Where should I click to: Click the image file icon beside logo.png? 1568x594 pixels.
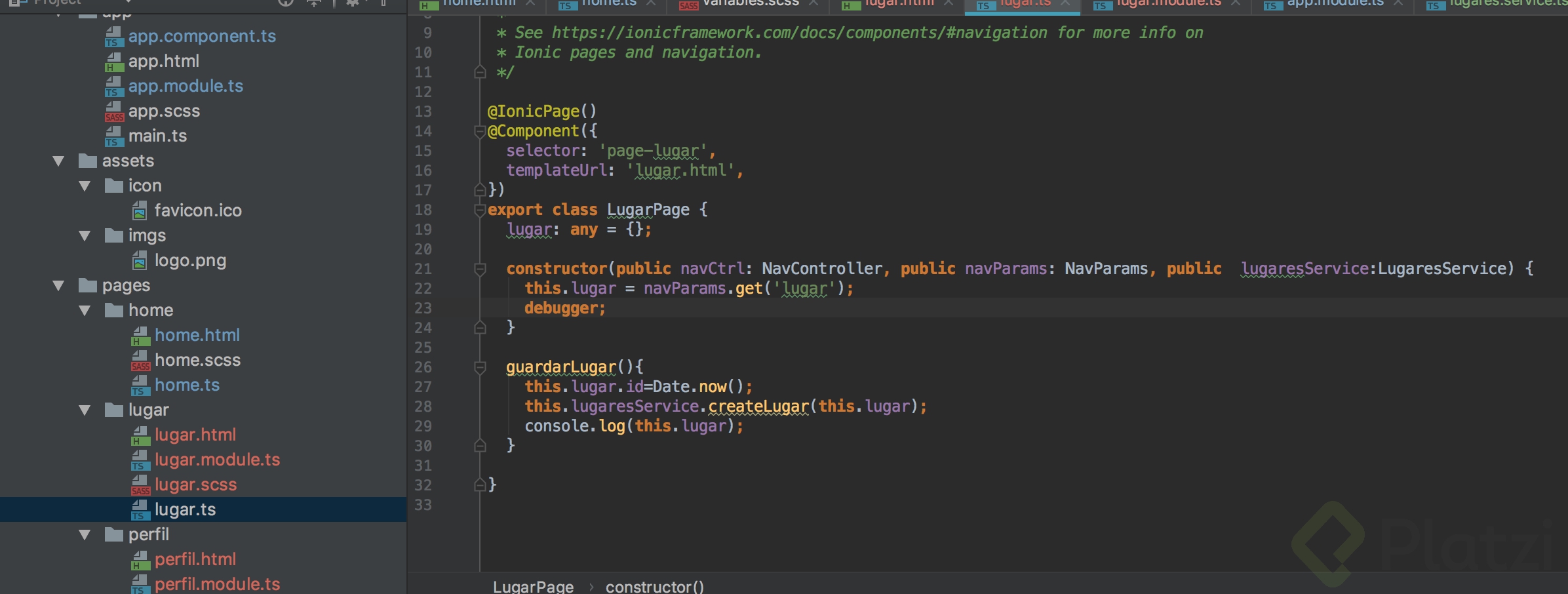[x=140, y=260]
